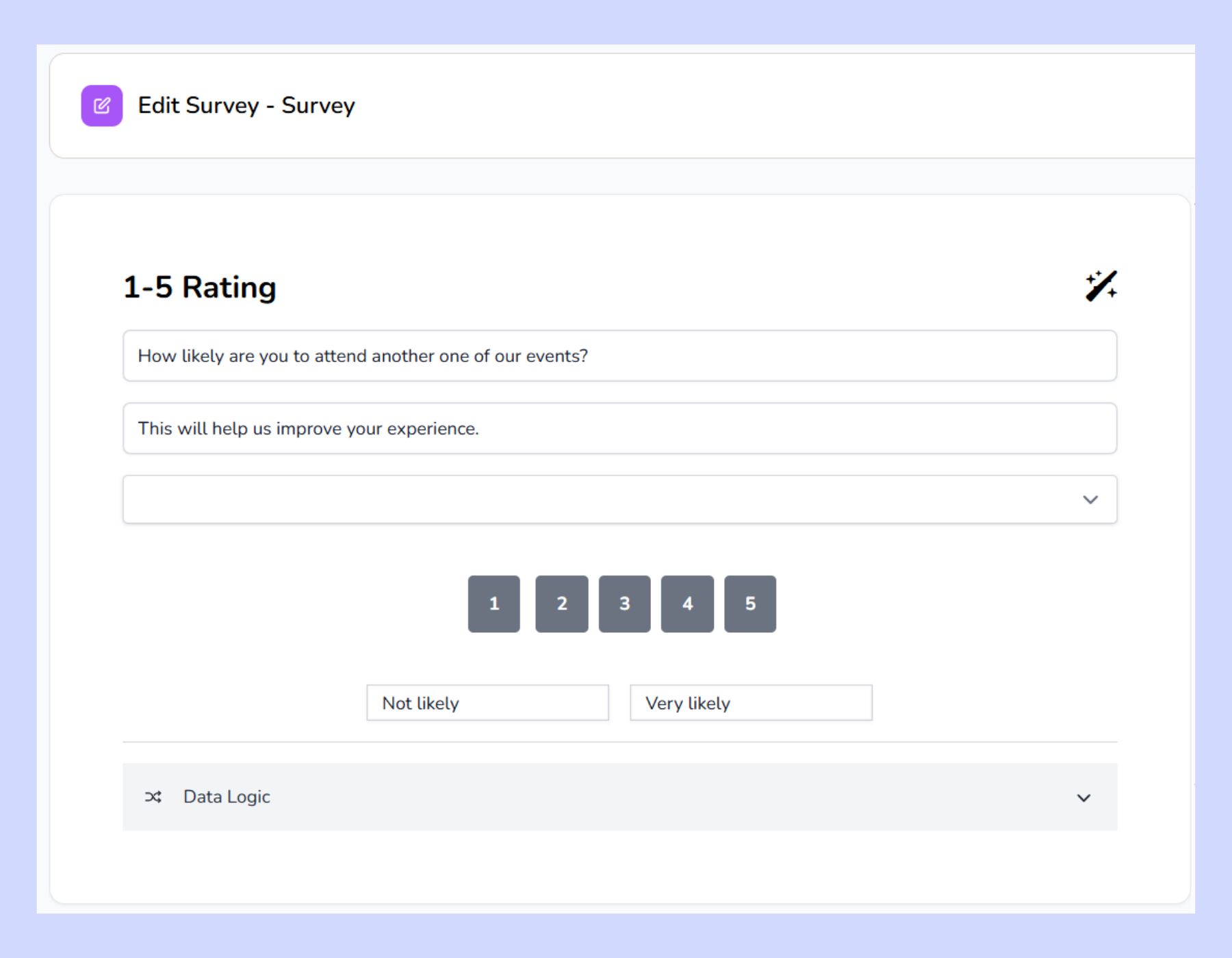Select rating button 1
The height and width of the screenshot is (958, 1232).
tap(493, 604)
